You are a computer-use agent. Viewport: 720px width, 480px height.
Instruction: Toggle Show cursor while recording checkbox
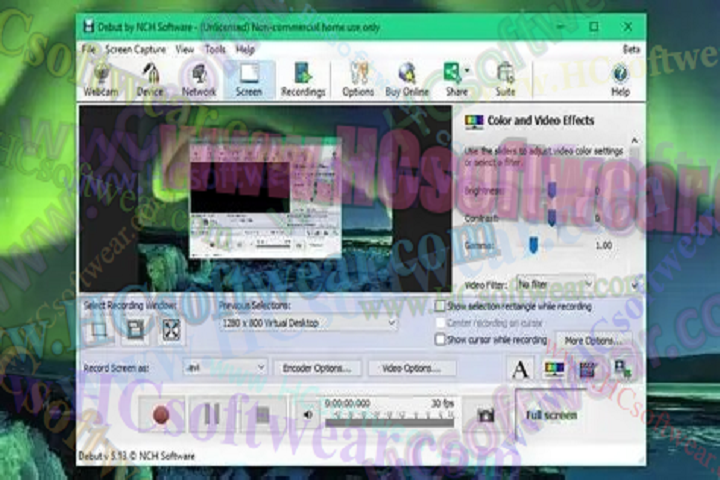pos(441,339)
